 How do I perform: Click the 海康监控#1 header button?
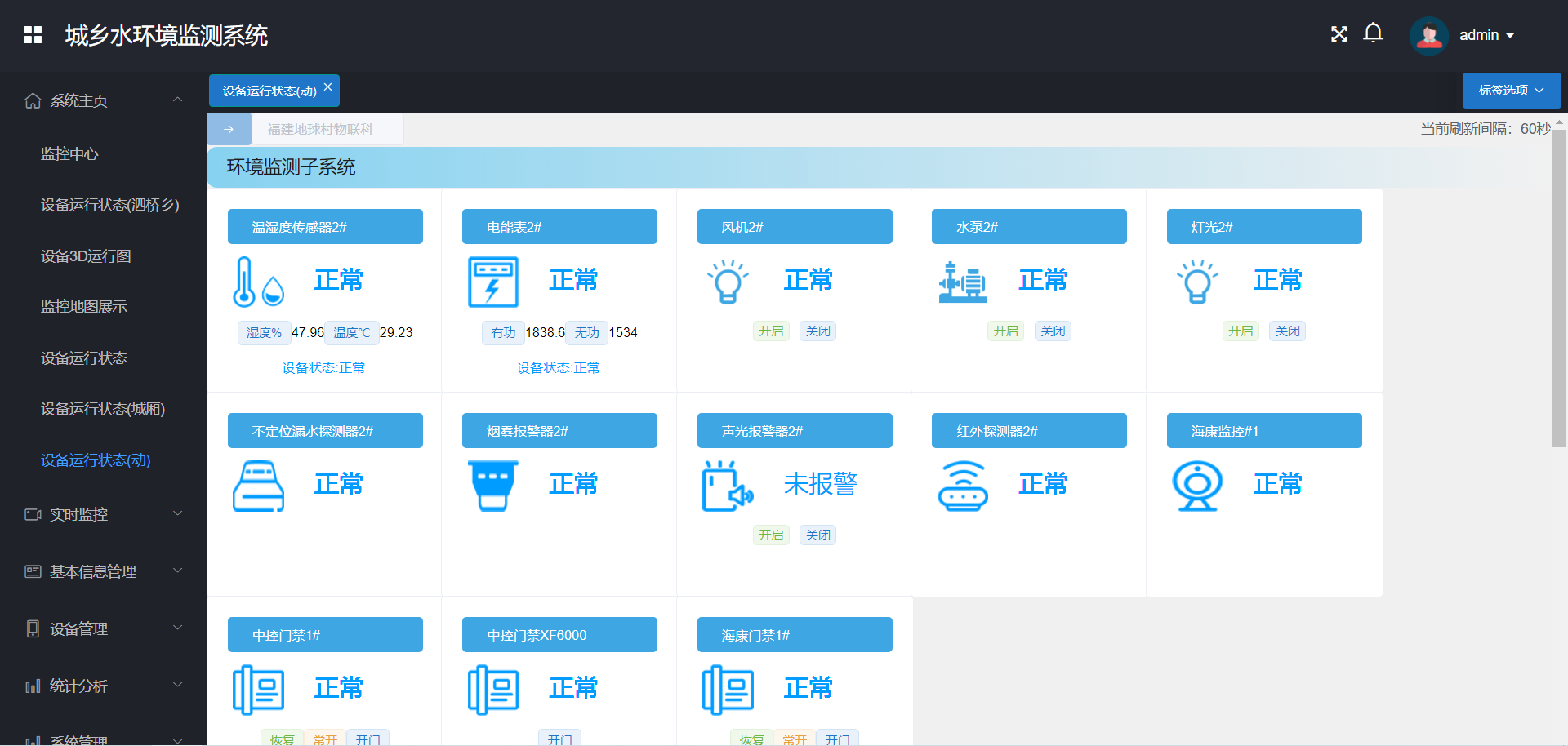[1264, 430]
